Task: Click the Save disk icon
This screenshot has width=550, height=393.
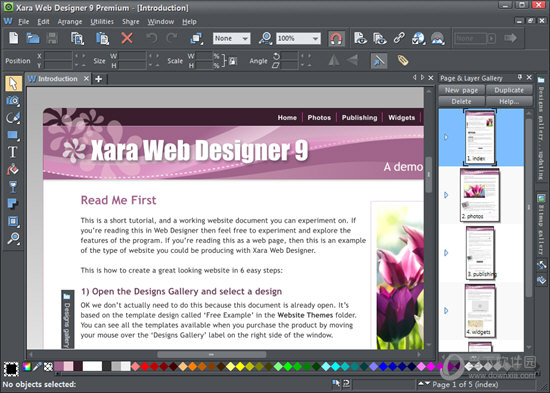Action: click(52, 38)
